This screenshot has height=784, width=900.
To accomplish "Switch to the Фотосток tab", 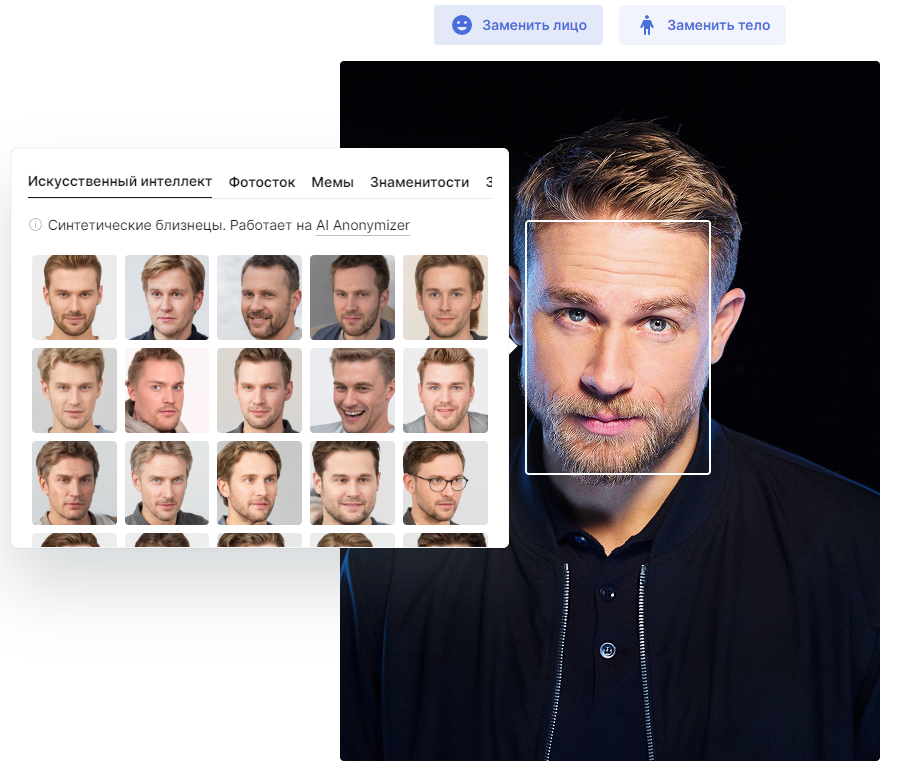I will tap(262, 182).
